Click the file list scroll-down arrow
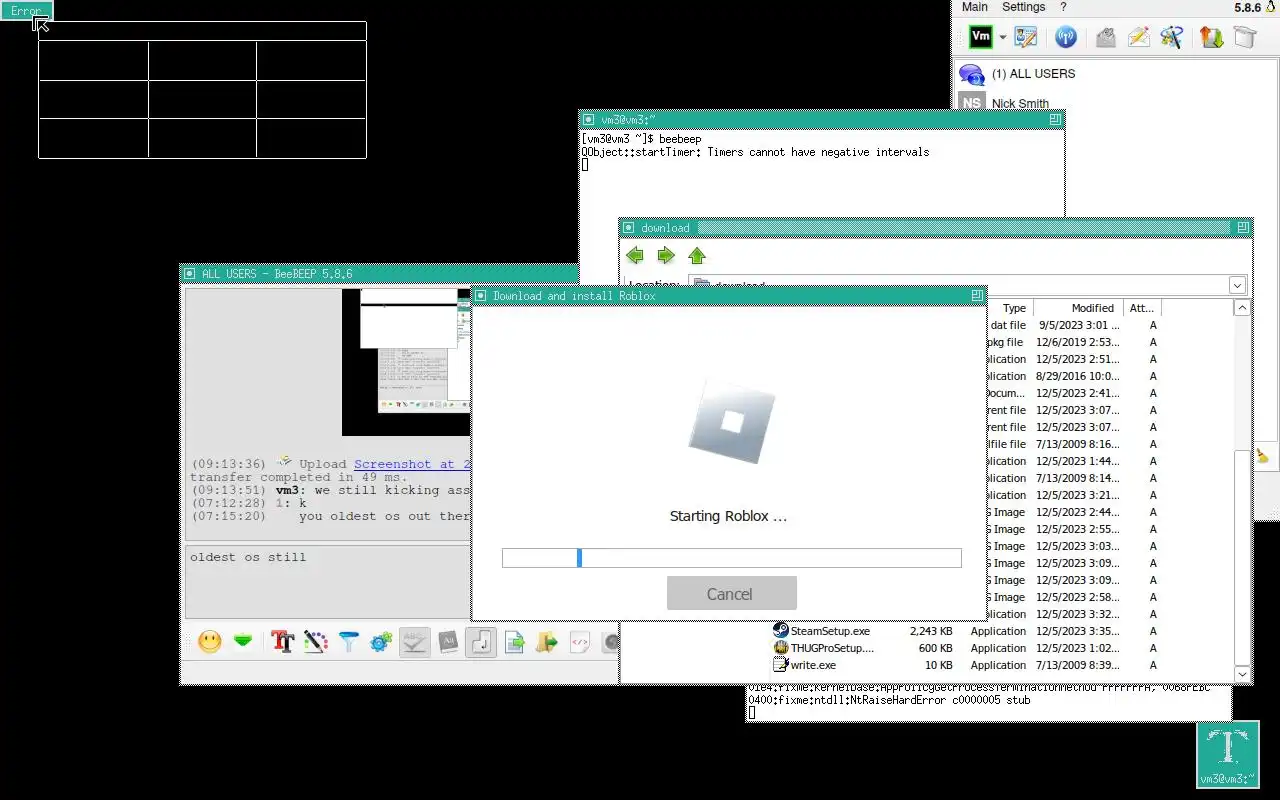Screen dimensions: 1280x800 [1242, 674]
